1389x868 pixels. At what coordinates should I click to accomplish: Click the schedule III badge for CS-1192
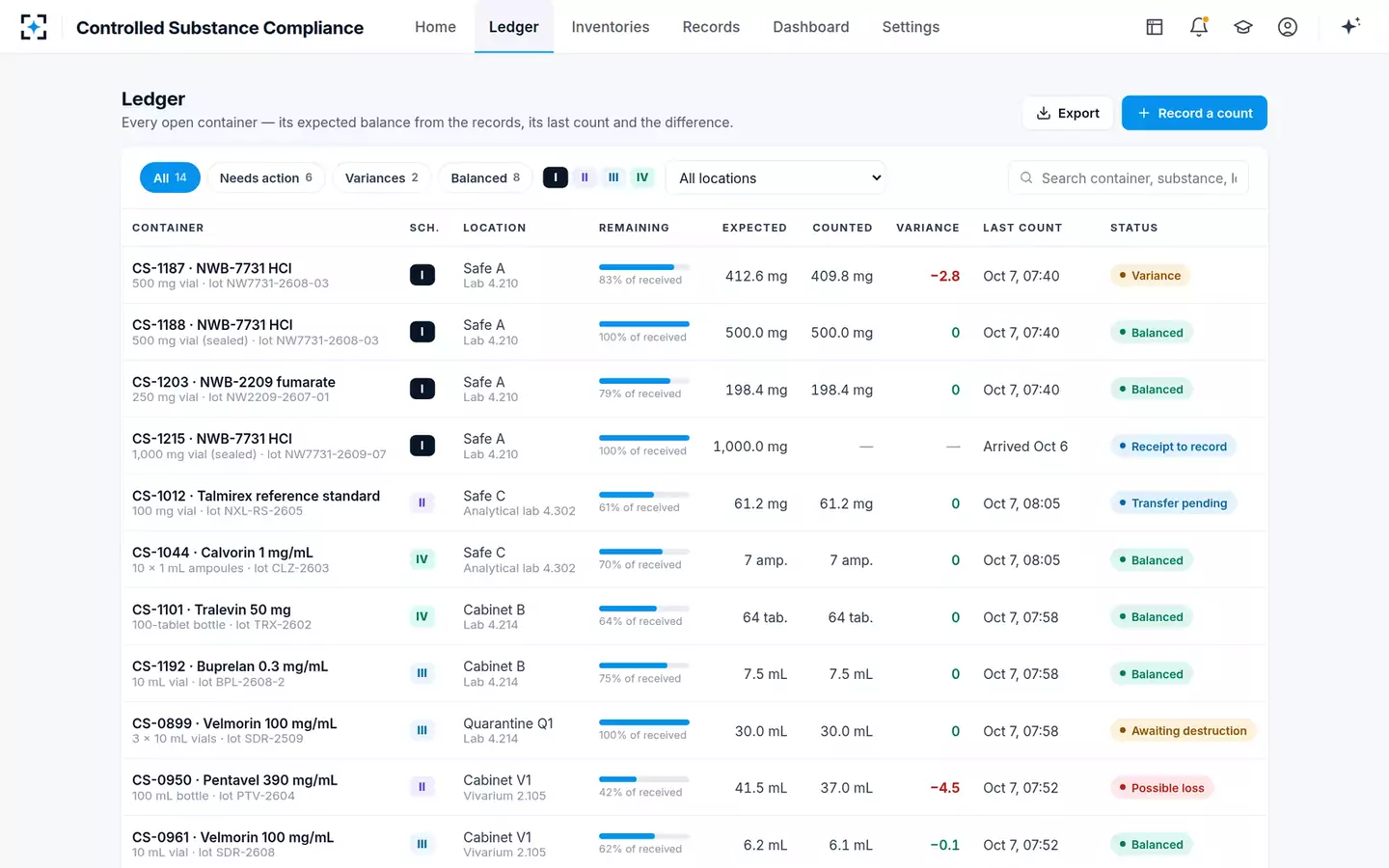[422, 673]
